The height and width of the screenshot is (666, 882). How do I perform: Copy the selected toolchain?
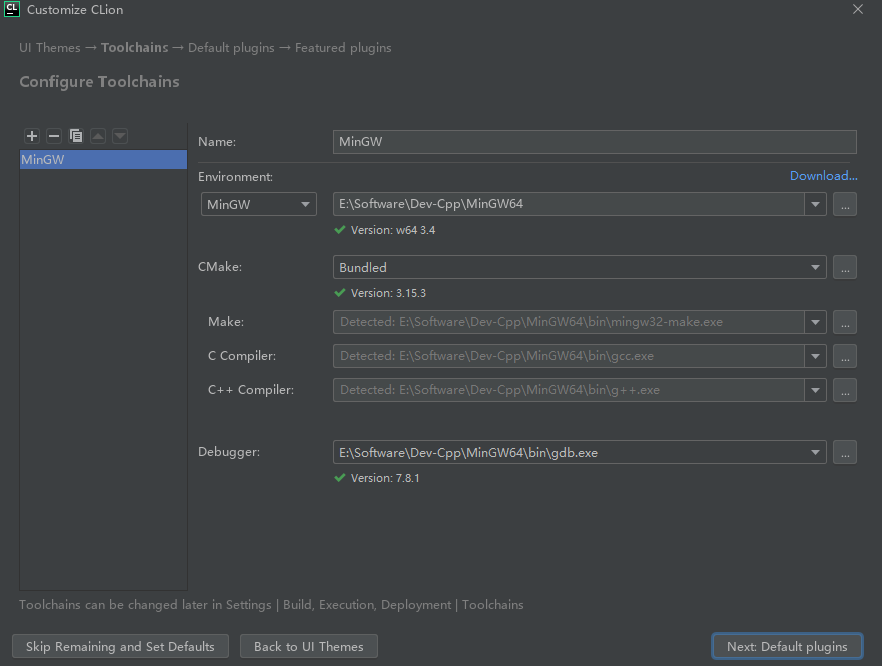(x=76, y=136)
